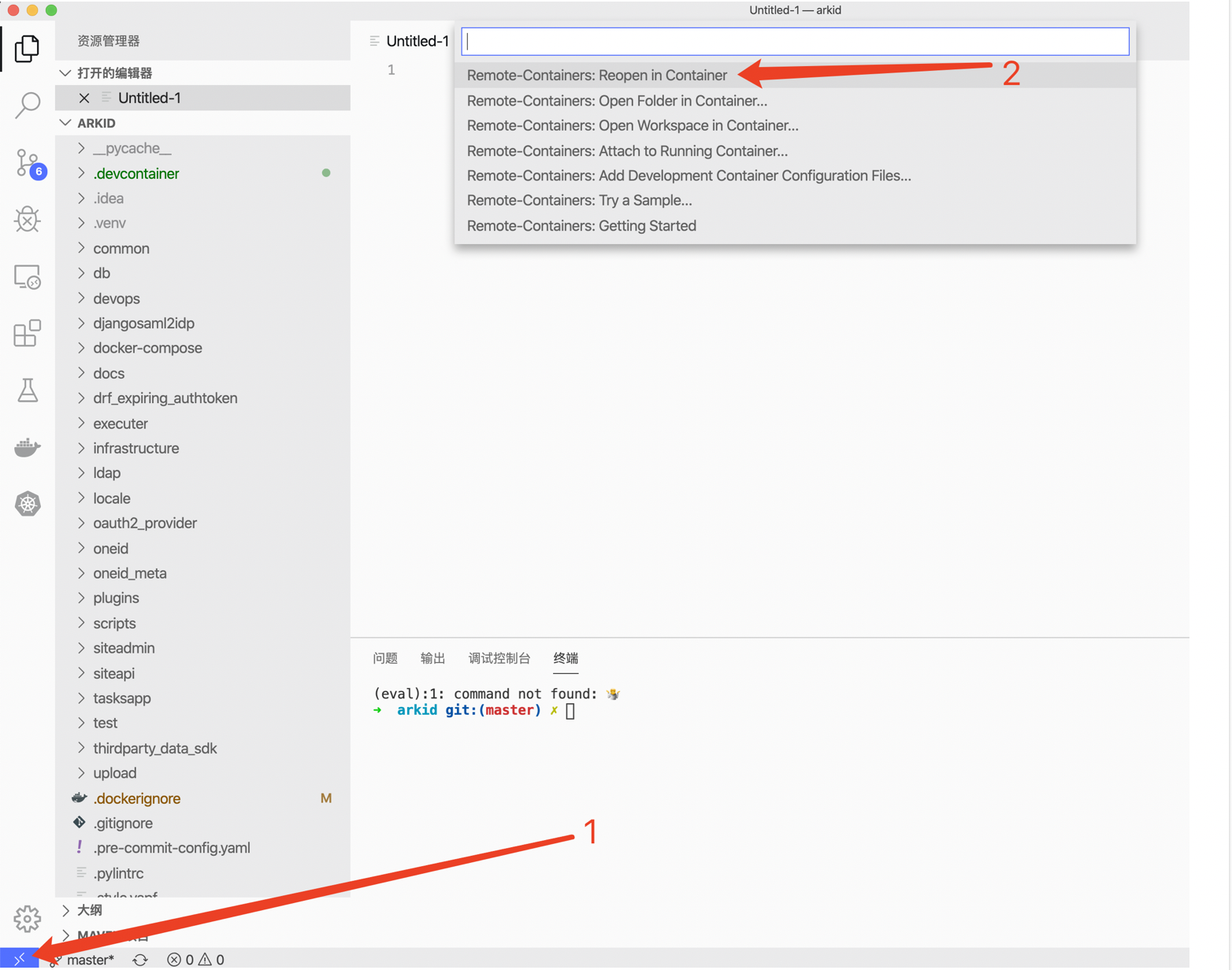Viewport: 1232px width, 970px height.
Task: Select Remote-Containers: Try a Sample
Action: pos(795,200)
